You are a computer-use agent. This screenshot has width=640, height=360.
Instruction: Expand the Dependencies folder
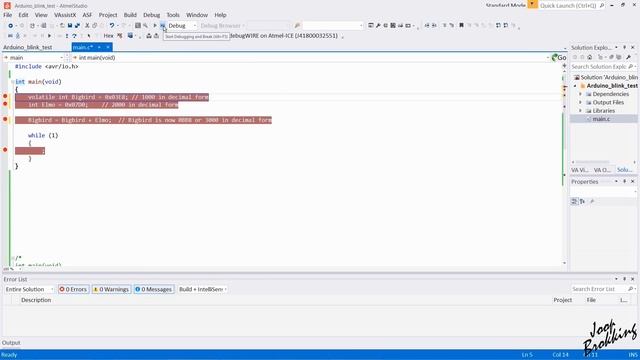coord(580,94)
